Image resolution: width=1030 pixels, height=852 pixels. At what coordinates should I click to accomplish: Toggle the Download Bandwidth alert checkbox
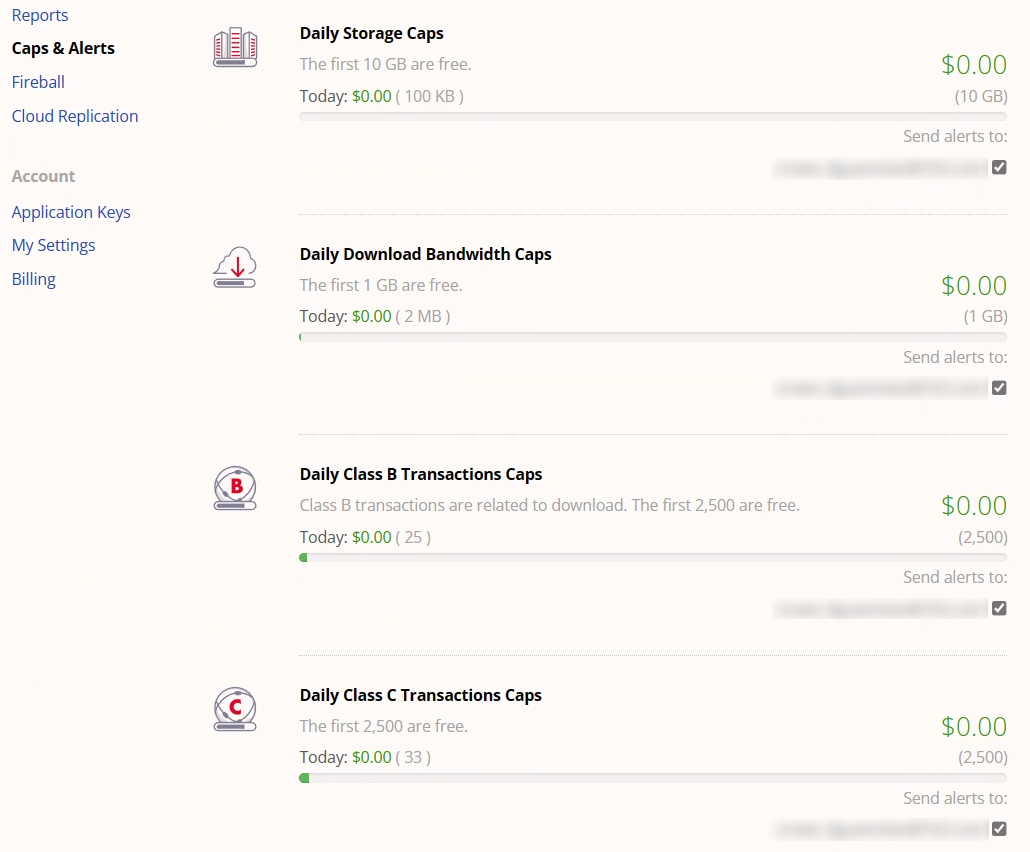[x=999, y=388]
